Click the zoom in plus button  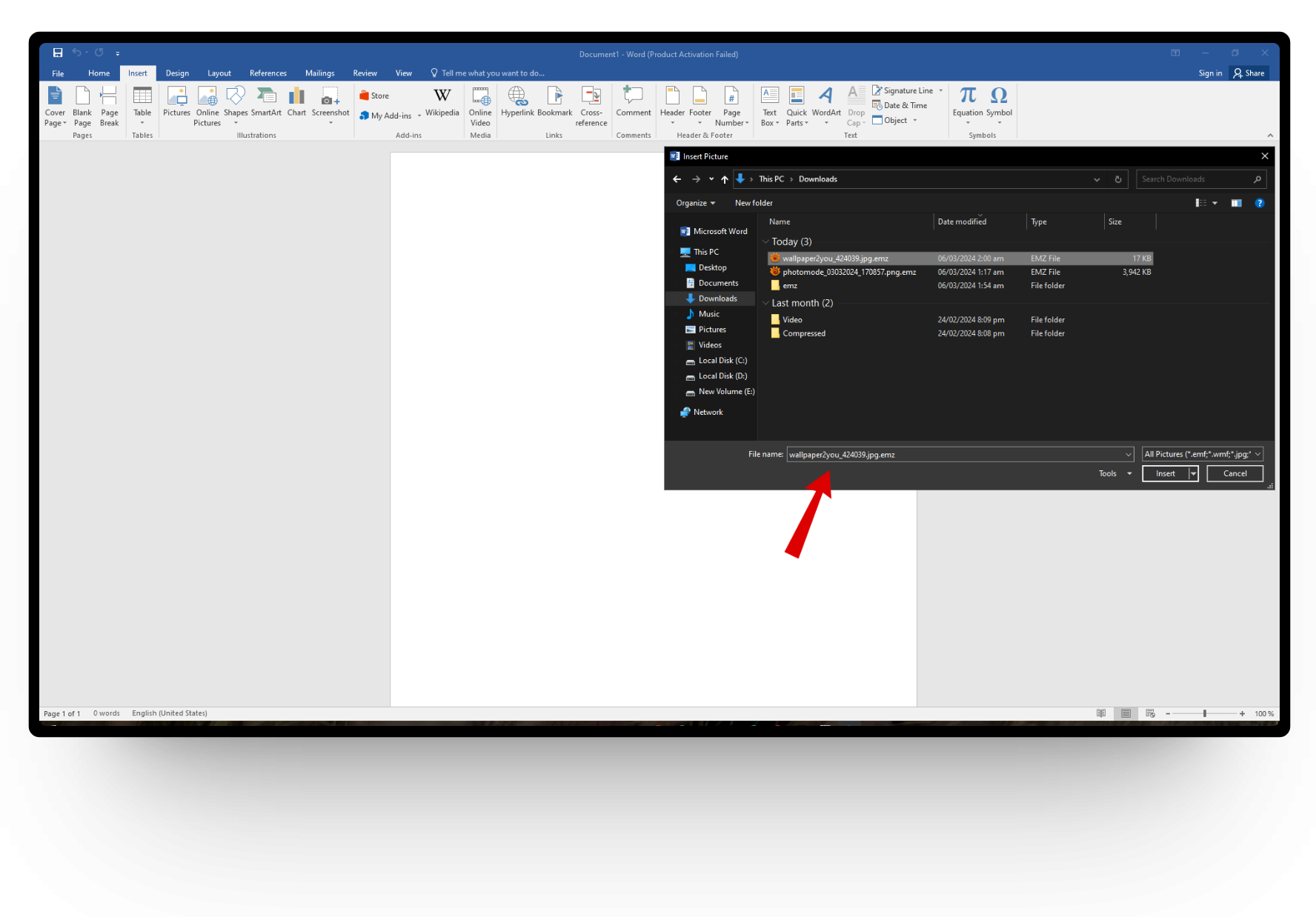click(x=1243, y=713)
